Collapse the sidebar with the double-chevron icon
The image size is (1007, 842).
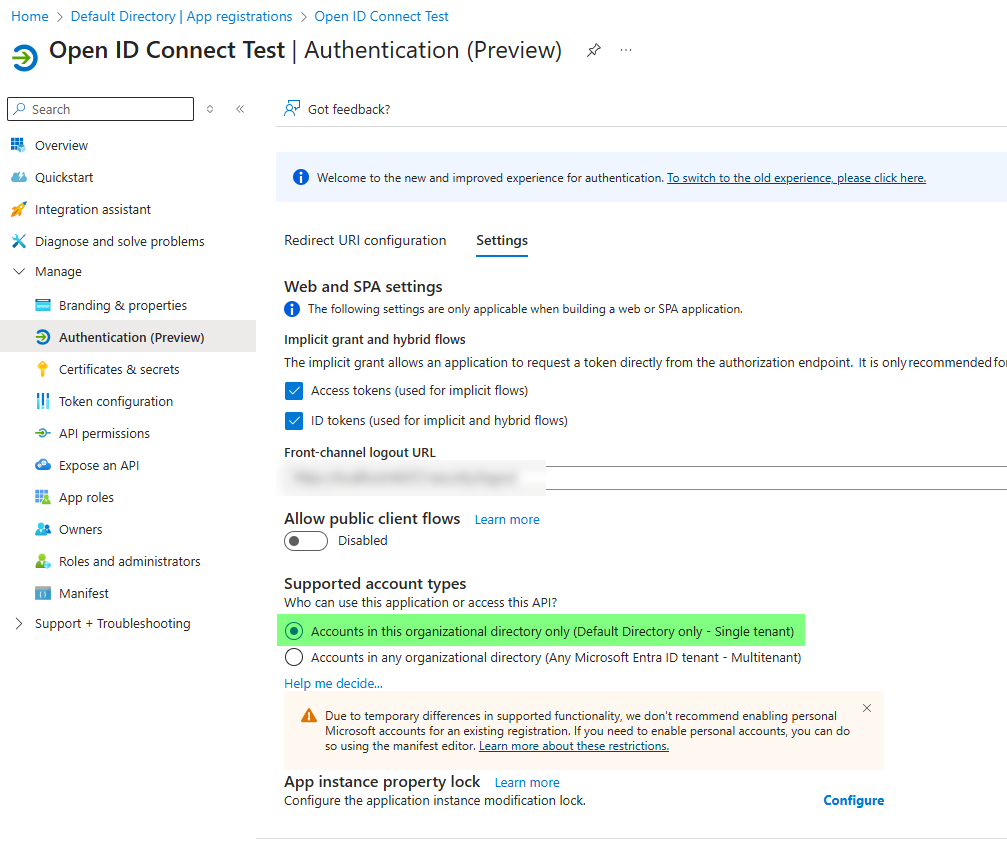pos(240,109)
